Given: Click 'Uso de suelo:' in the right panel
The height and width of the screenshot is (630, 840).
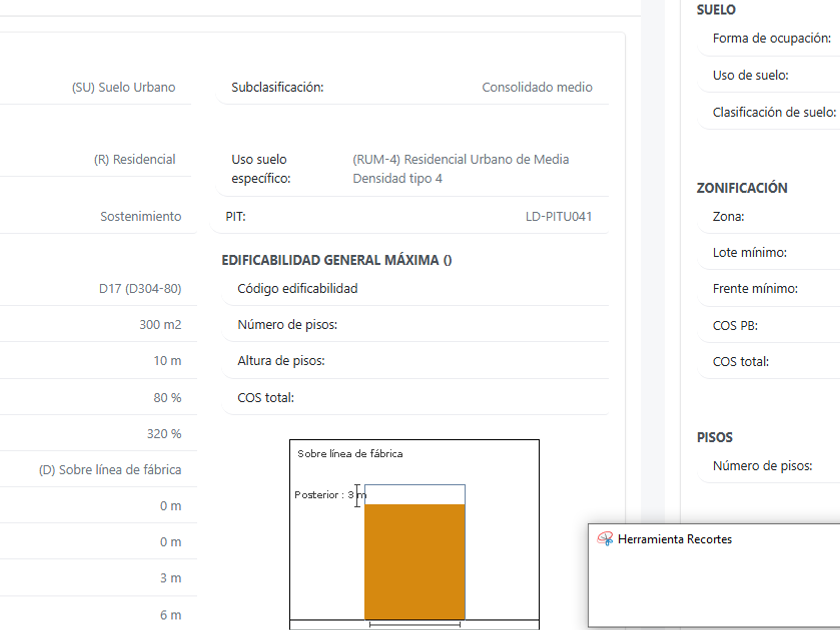Looking at the screenshot, I should (750, 76).
